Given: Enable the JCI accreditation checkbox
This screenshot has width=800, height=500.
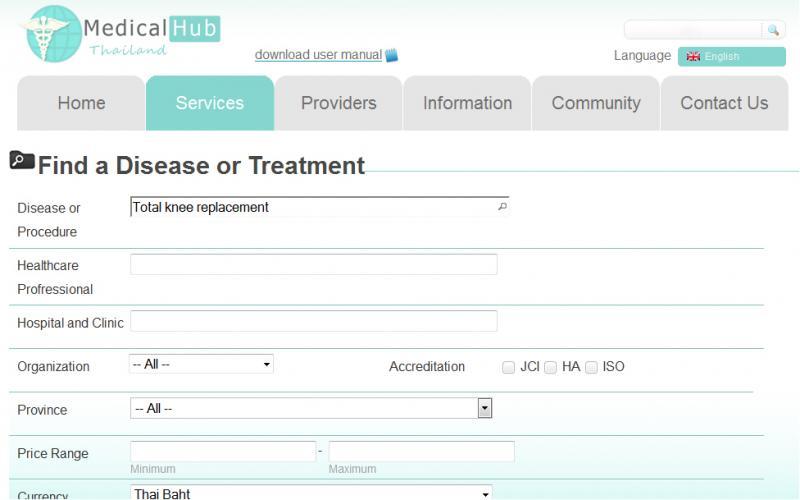Looking at the screenshot, I should click(509, 367).
